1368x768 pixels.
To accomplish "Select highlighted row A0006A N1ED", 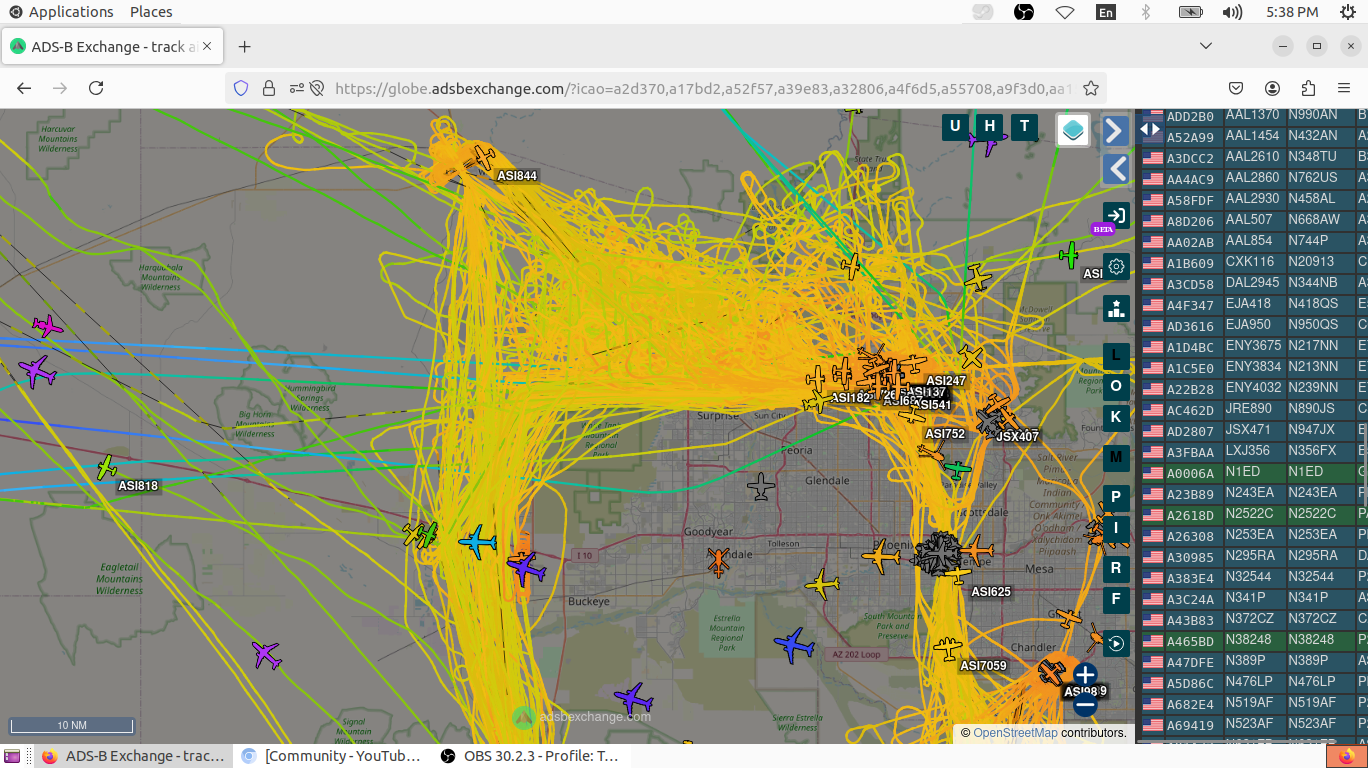I will tap(1252, 472).
